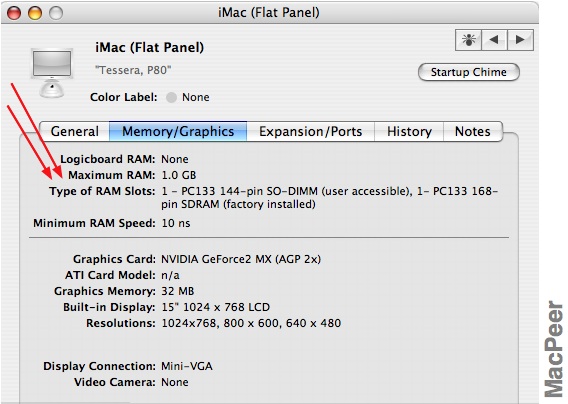The image size is (568, 404).
Task: Open the Notes tab
Action: (473, 131)
